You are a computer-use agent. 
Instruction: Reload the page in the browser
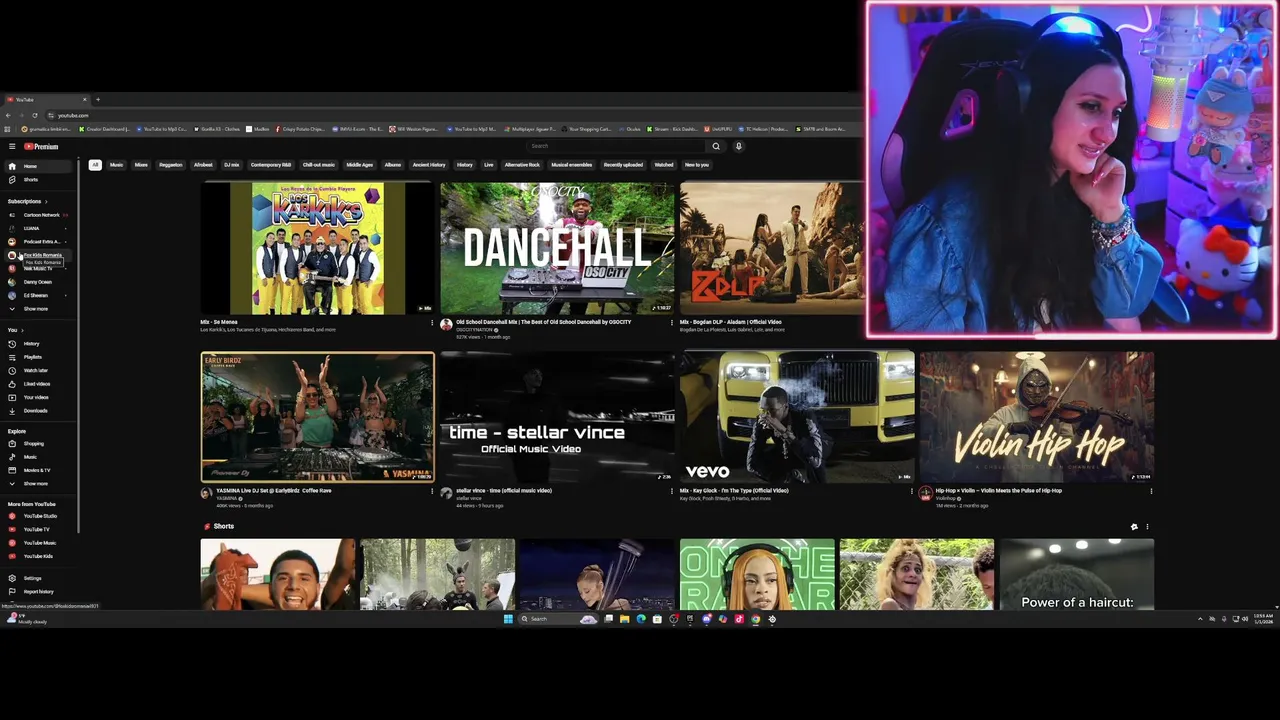tap(35, 115)
